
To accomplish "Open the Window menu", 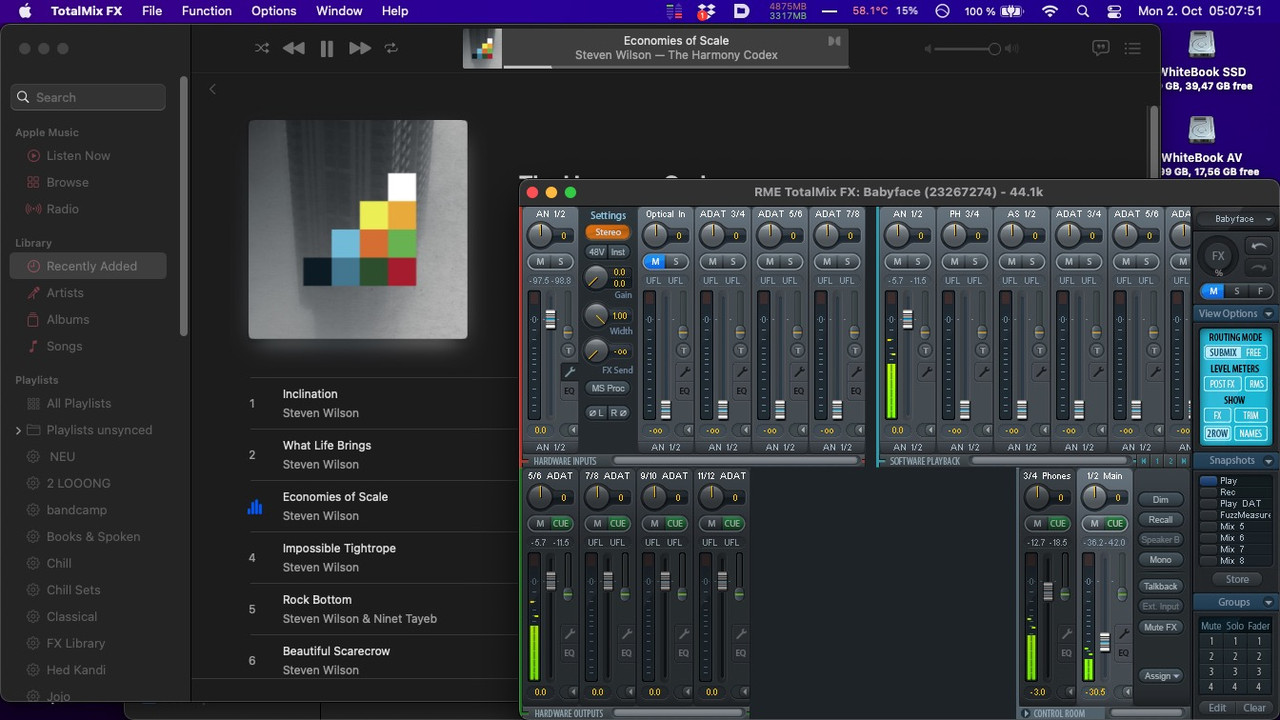I will pos(339,11).
